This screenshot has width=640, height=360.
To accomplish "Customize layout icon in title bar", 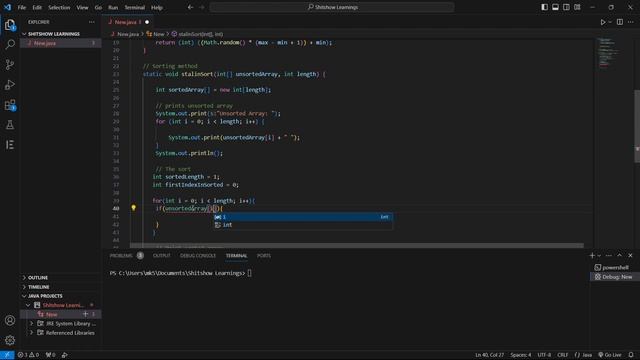I will pyautogui.click(x=577, y=7).
